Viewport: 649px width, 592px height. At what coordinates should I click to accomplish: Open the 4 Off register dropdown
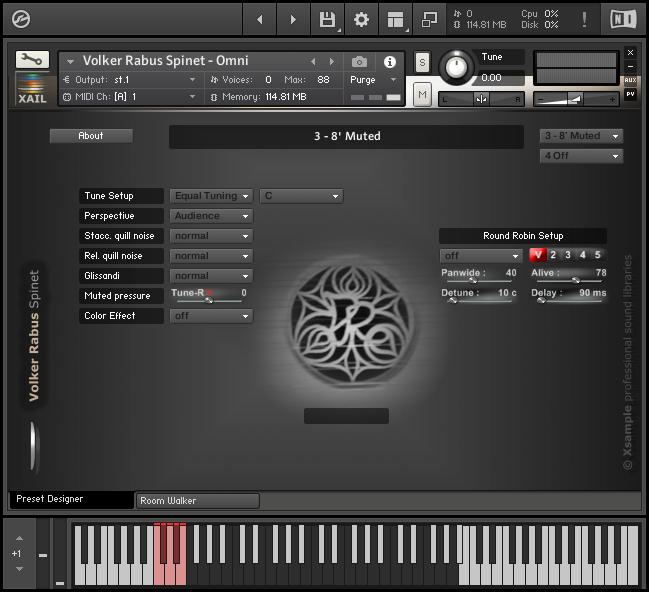tap(581, 156)
